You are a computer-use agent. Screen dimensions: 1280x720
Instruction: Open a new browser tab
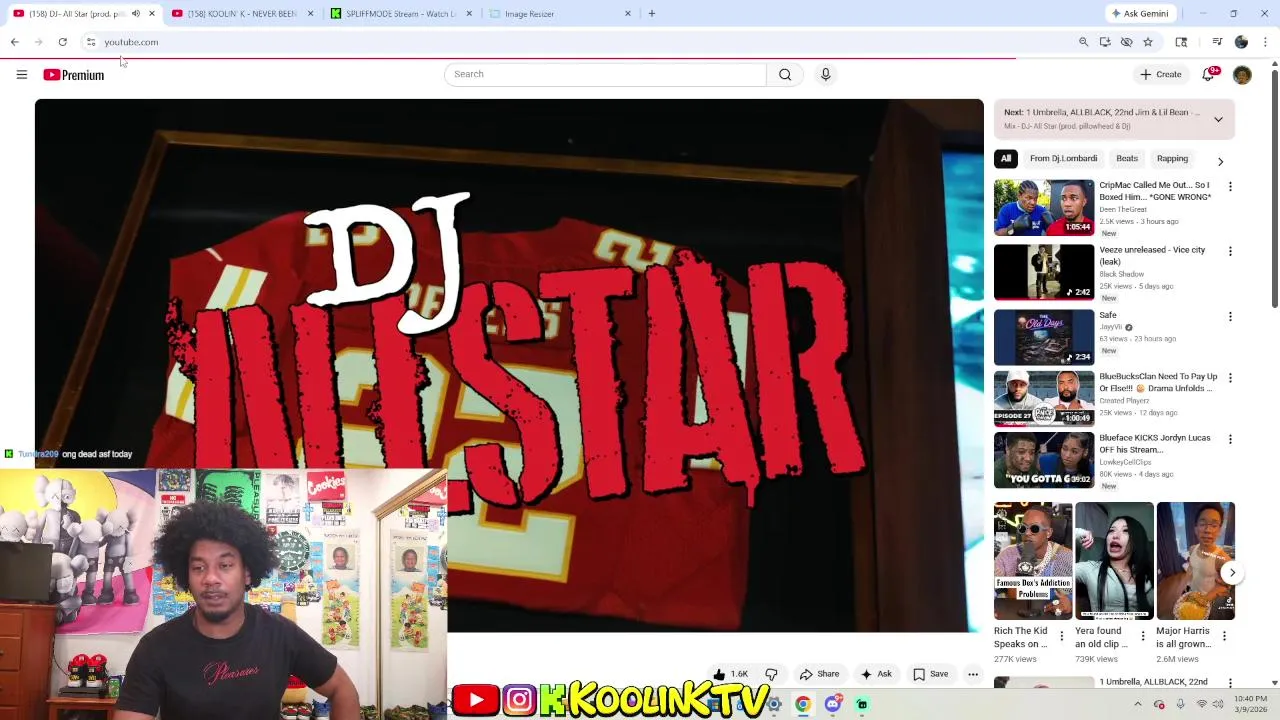(652, 14)
